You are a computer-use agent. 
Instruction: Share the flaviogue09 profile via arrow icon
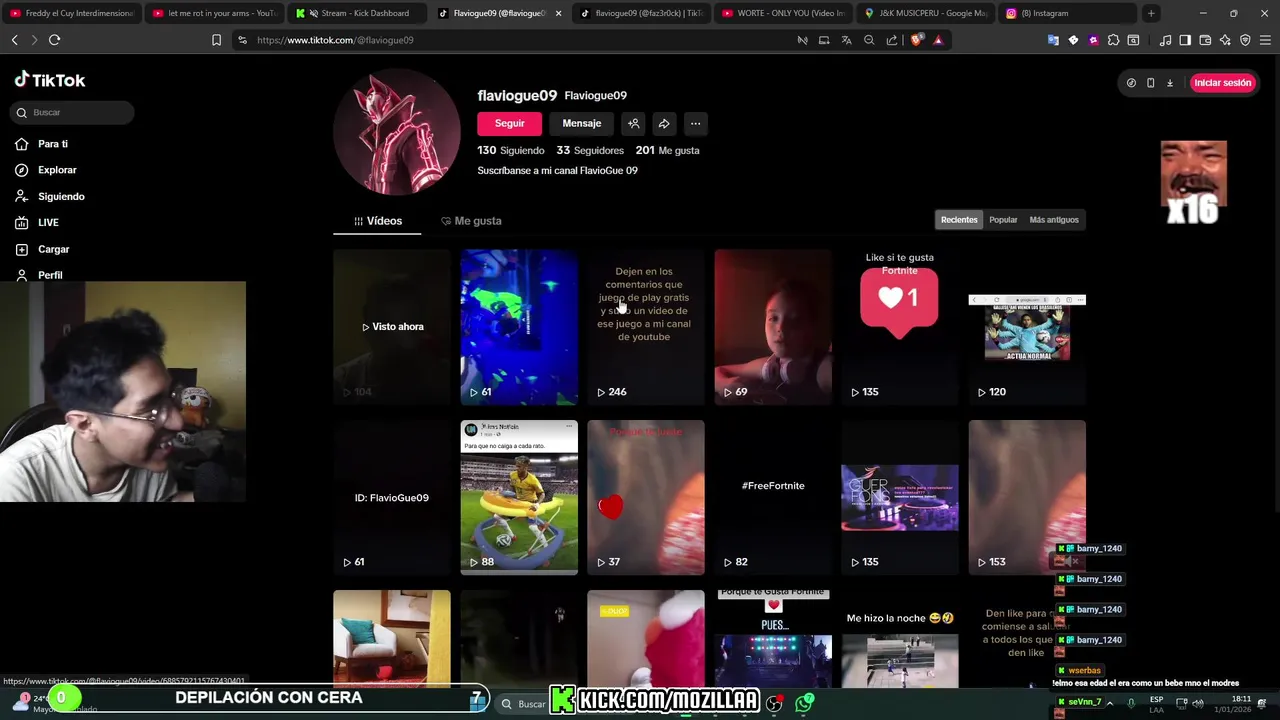tap(664, 124)
